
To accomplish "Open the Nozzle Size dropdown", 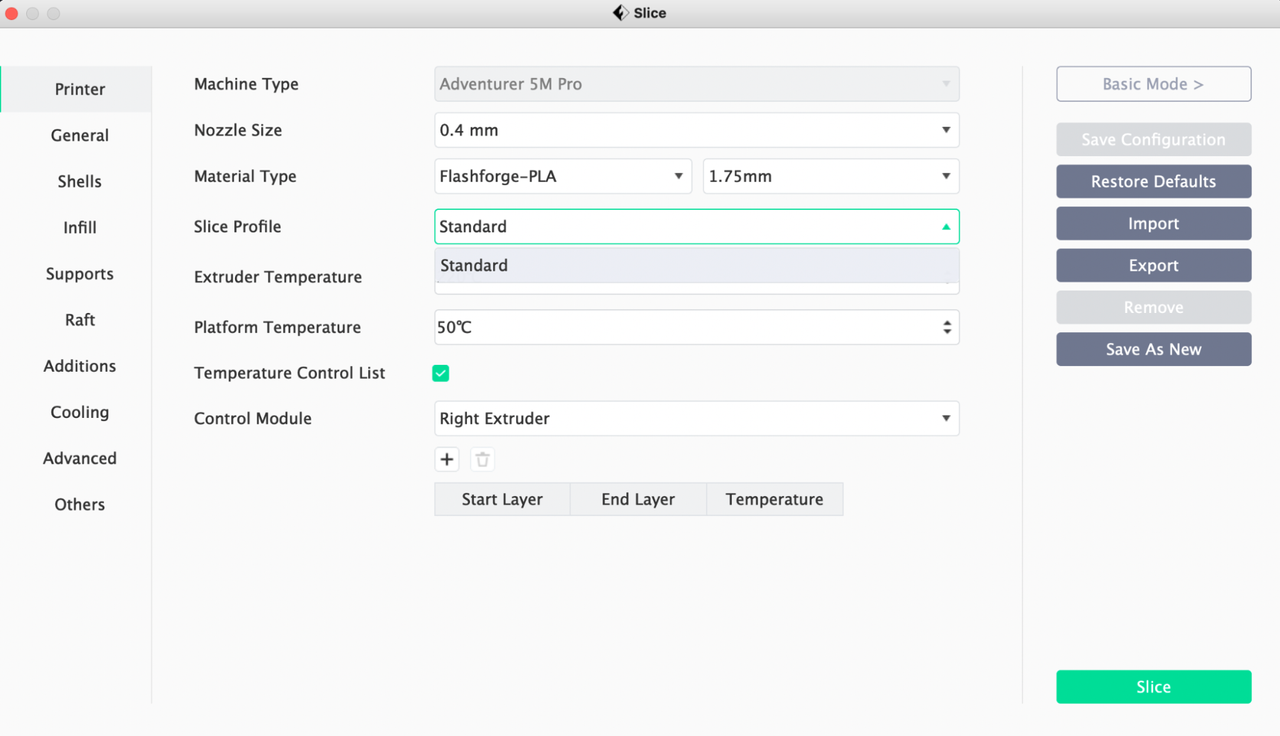I will click(x=697, y=130).
